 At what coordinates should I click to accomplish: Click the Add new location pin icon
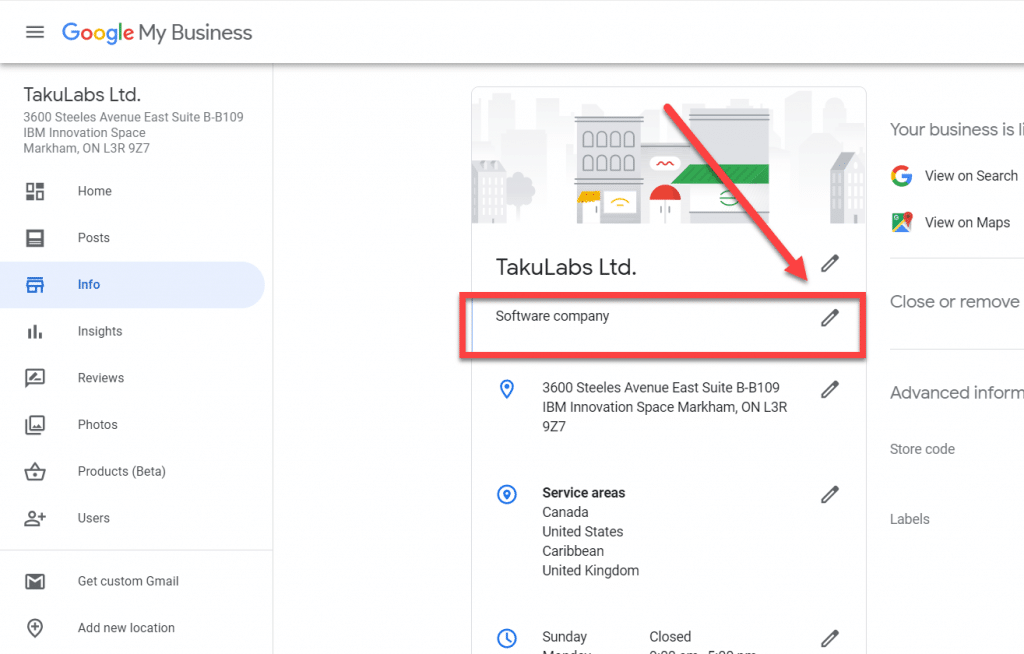[35, 628]
